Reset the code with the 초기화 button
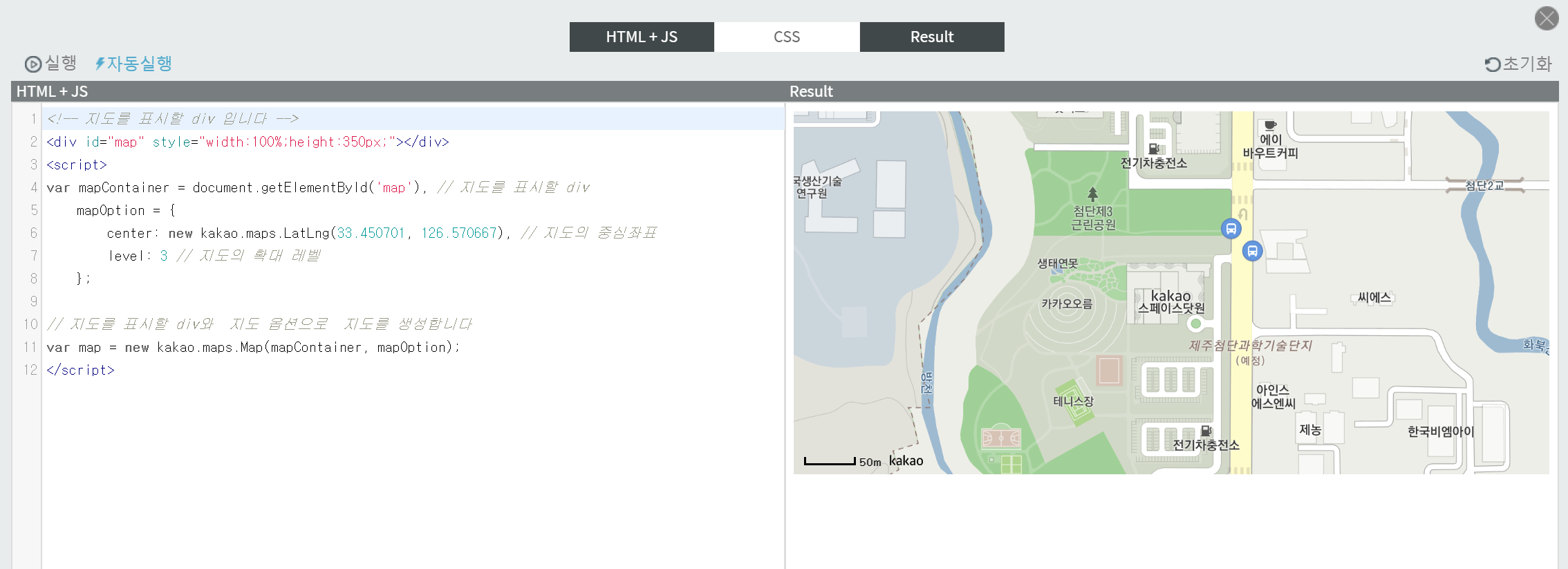 coord(1518,64)
